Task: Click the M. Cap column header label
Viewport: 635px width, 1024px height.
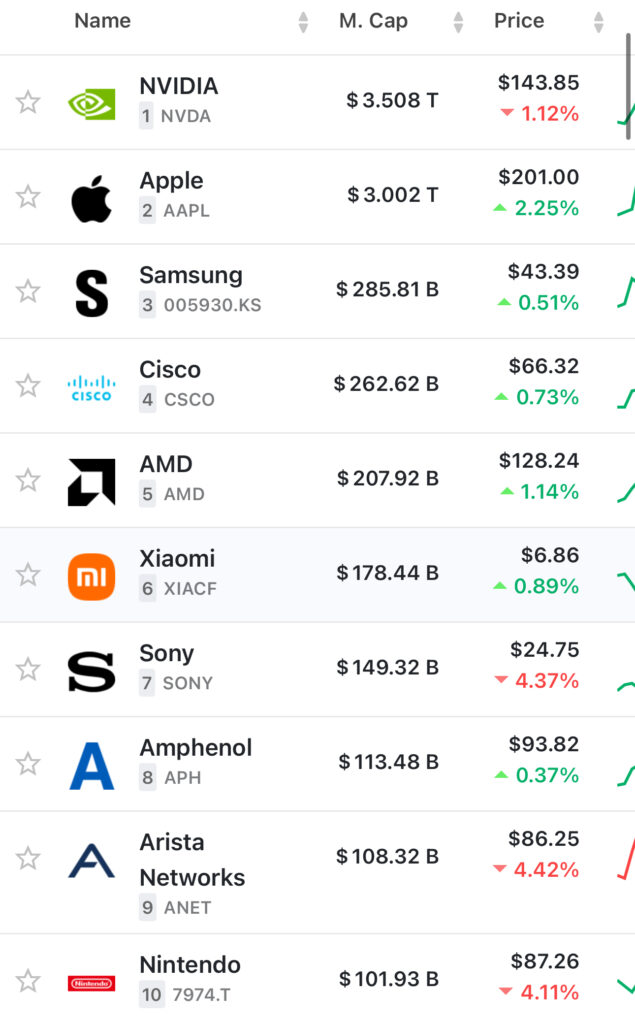Action: tap(373, 21)
